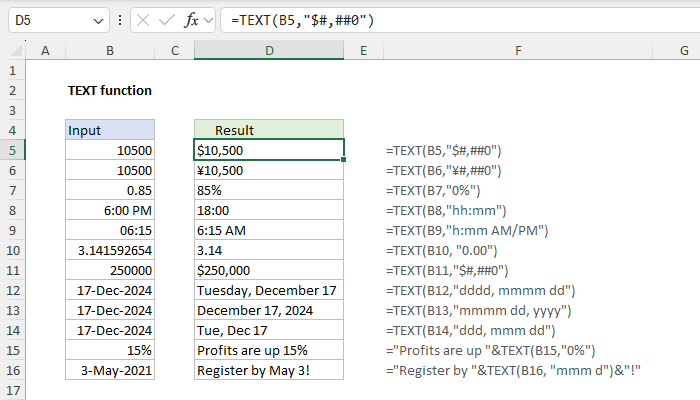Image resolution: width=700 pixels, height=400 pixels.
Task: Click formula text =TEXT(B9,"h:mm AM/PM")
Action: pyautogui.click(x=467, y=231)
